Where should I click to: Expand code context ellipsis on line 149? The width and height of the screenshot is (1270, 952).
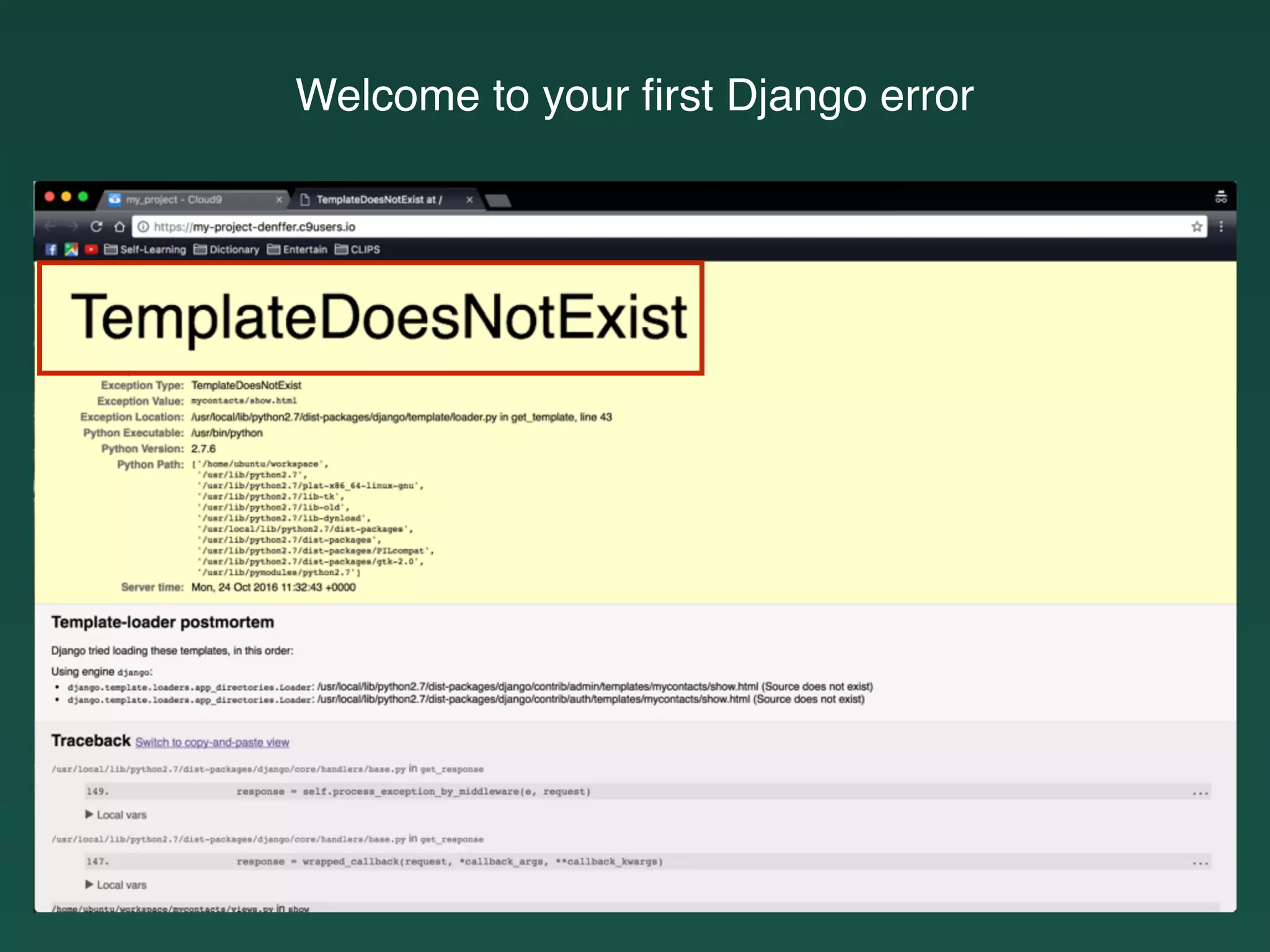1200,793
